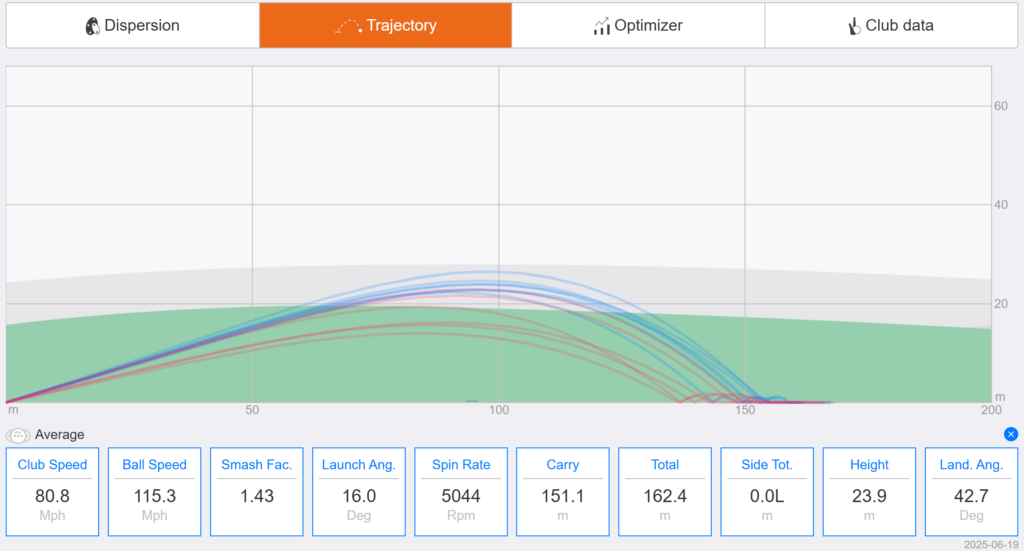The width and height of the screenshot is (1024, 551).
Task: Open the Dispersion tab
Action: (x=133, y=25)
